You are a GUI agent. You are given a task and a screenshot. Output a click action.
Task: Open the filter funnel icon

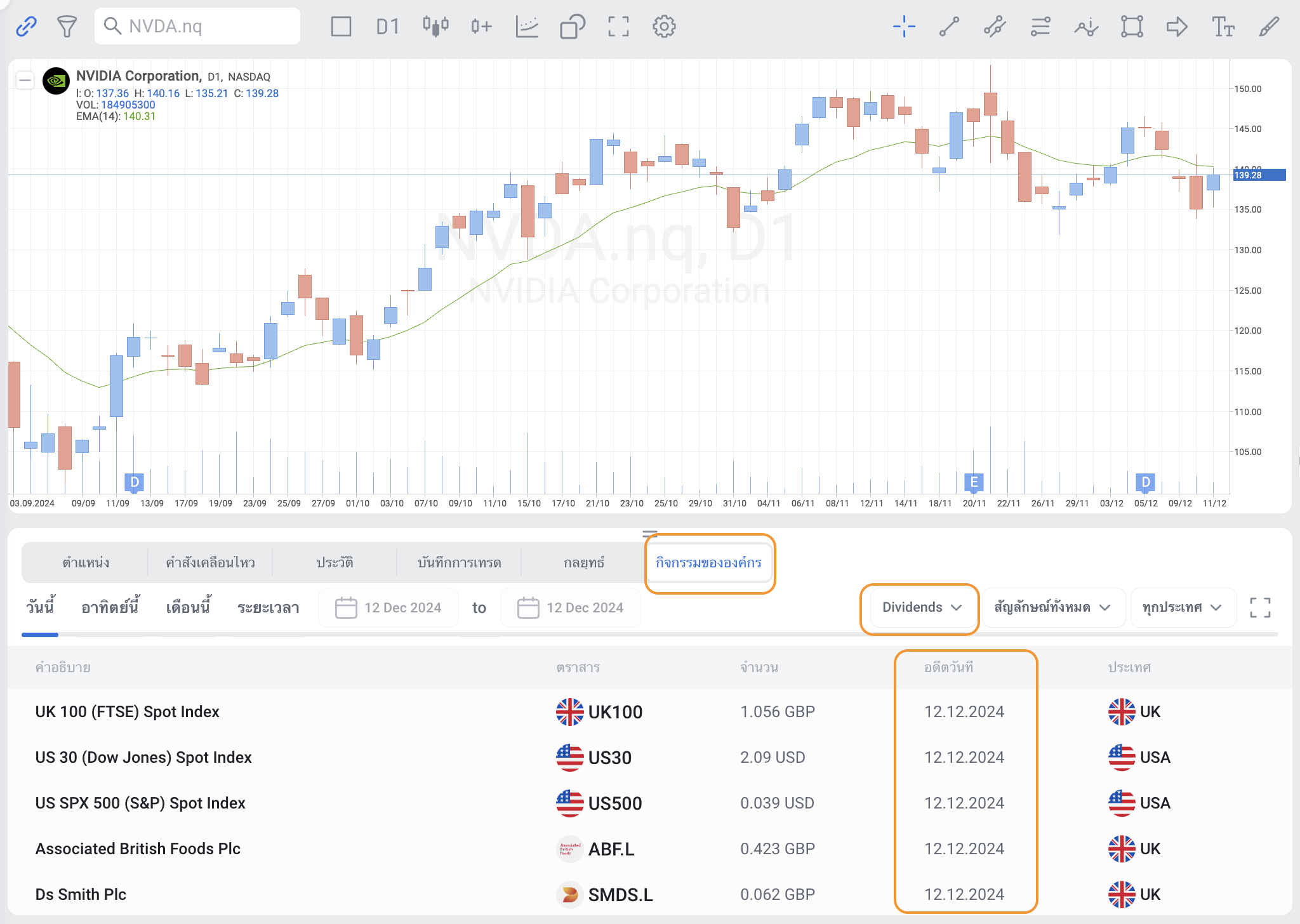point(67,27)
